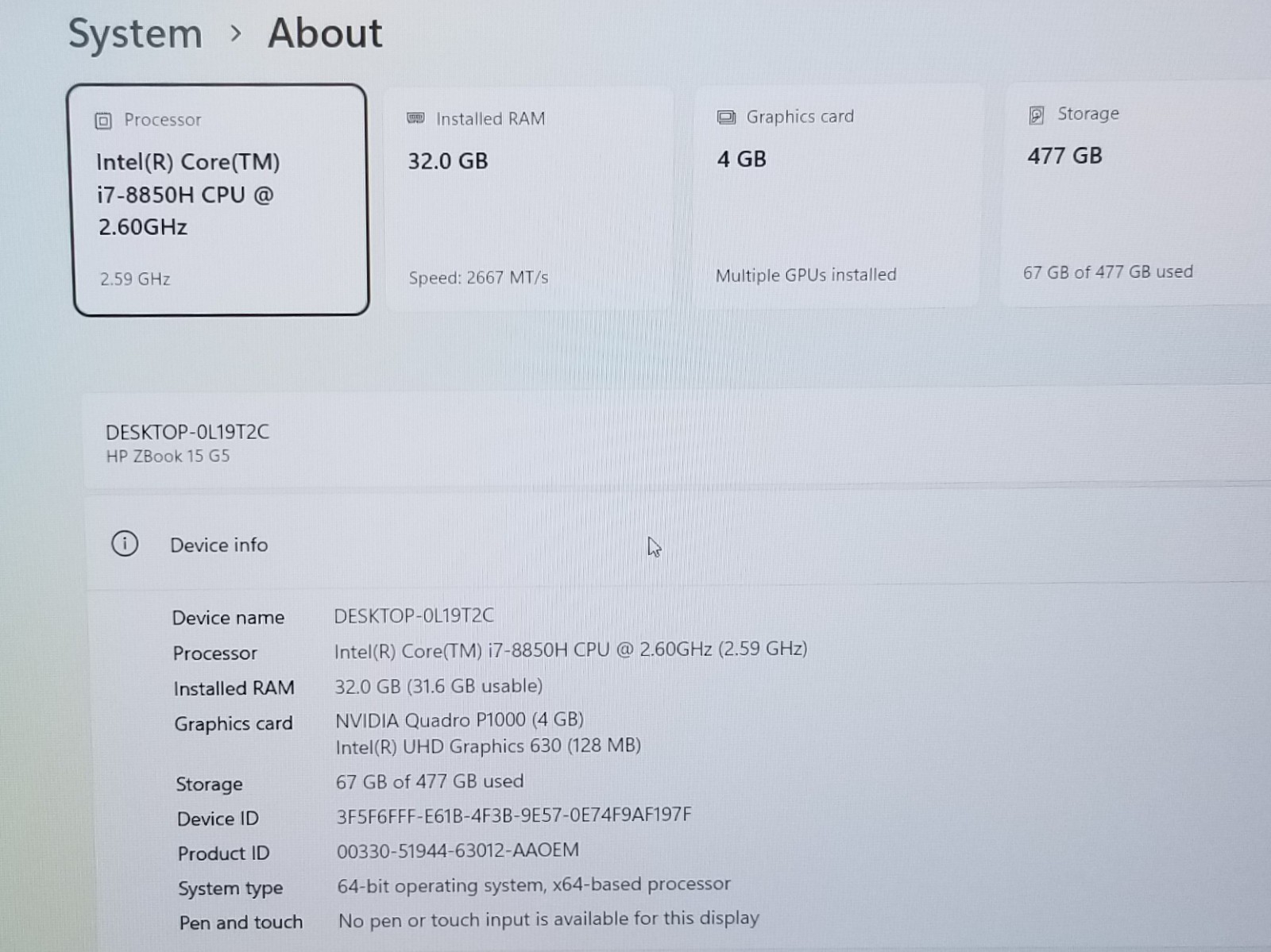Click 67 GB of 477 GB used in Storage card
The width and height of the screenshot is (1271, 952).
click(x=1108, y=272)
